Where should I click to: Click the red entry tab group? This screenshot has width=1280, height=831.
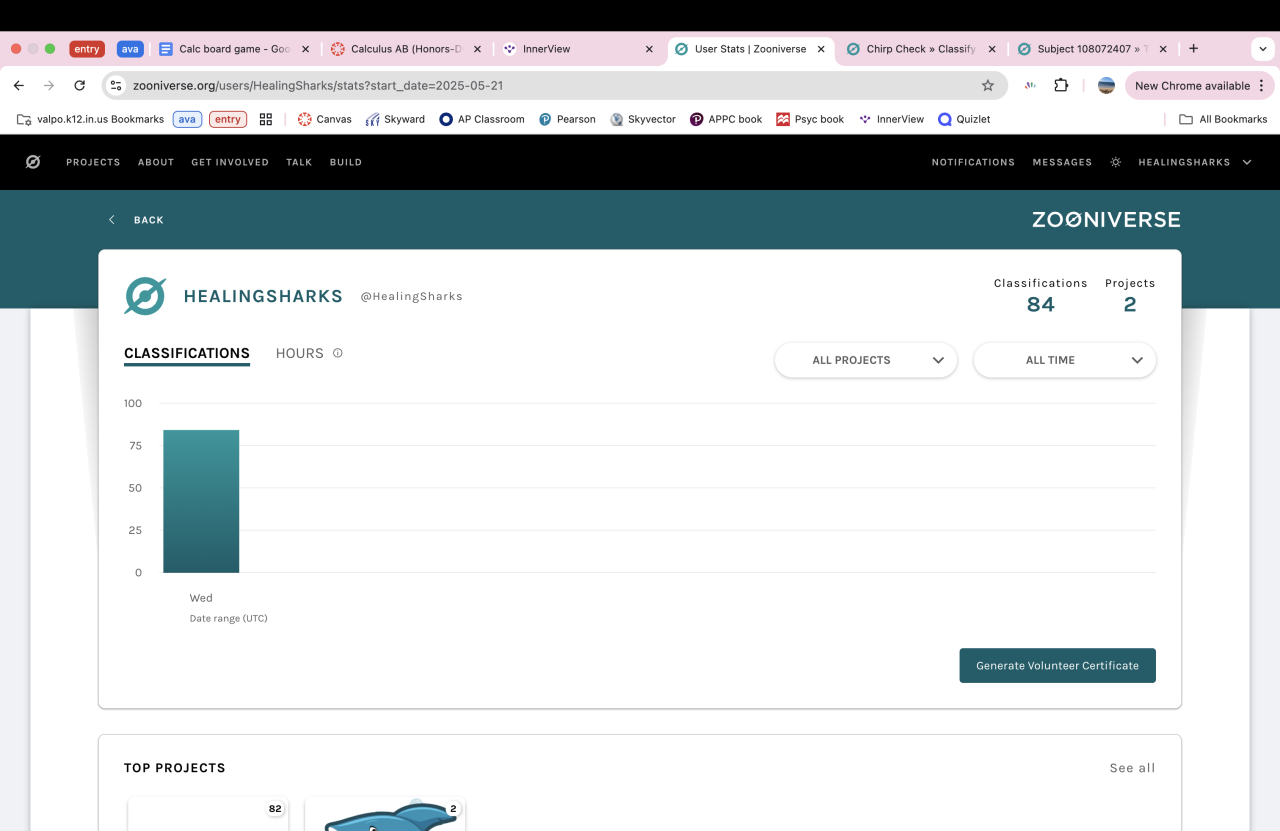point(87,49)
